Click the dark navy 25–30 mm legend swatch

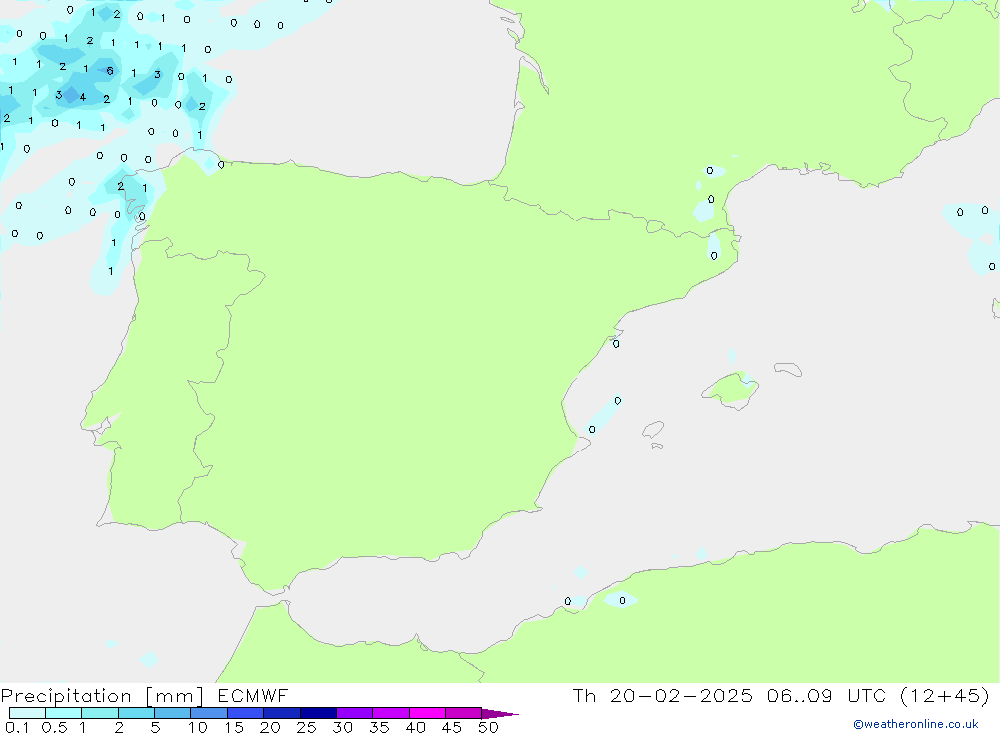318,713
